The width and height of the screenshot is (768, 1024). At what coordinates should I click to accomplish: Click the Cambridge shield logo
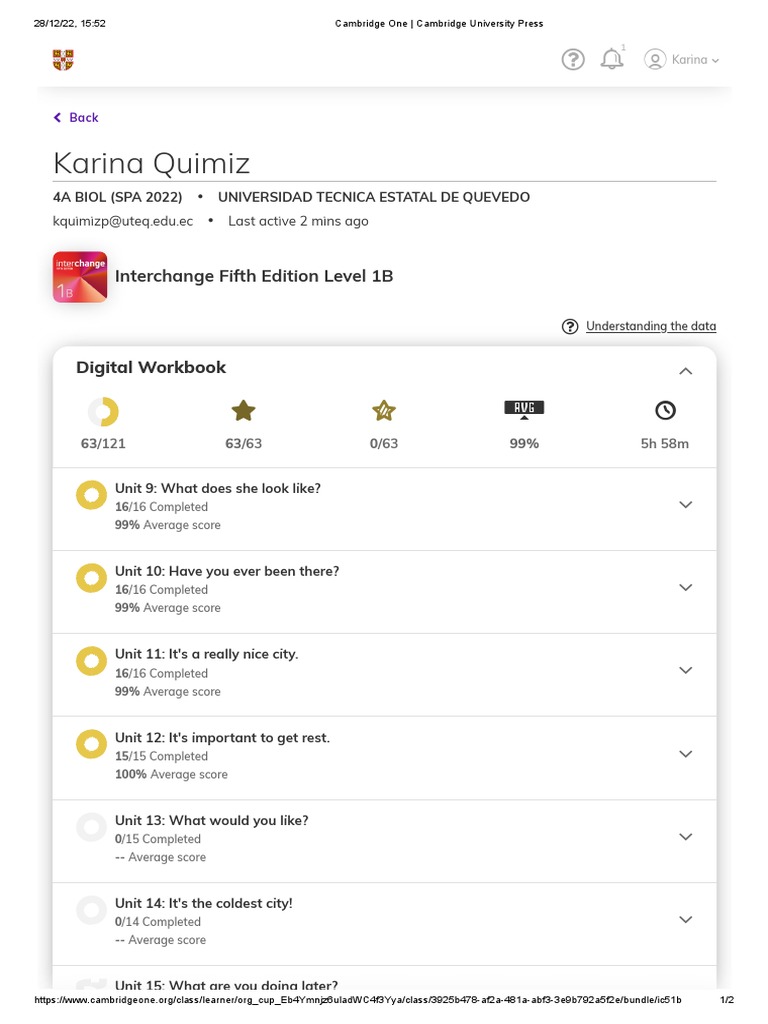tap(63, 60)
